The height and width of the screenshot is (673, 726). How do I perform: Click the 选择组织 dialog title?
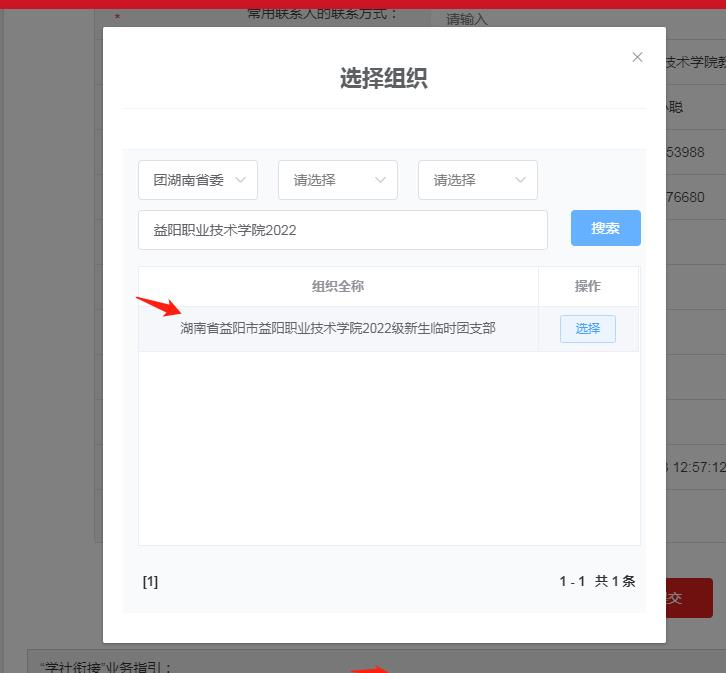383,78
